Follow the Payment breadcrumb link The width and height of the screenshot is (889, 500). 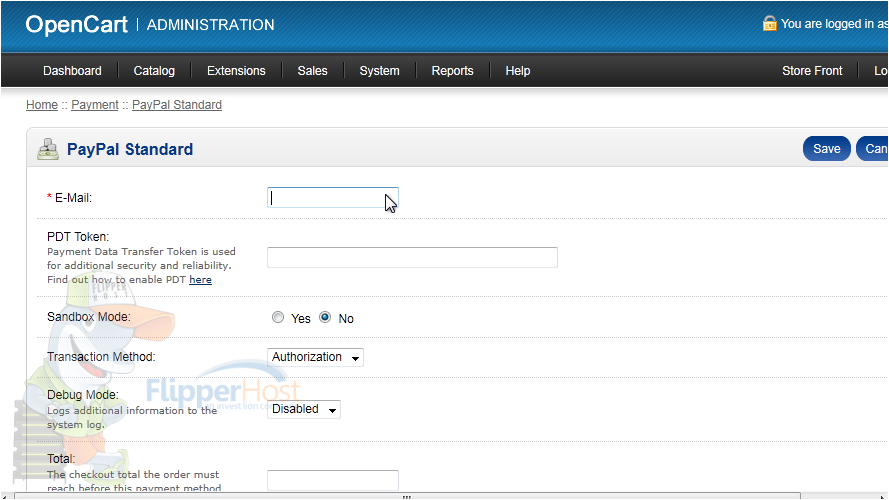[x=95, y=105]
